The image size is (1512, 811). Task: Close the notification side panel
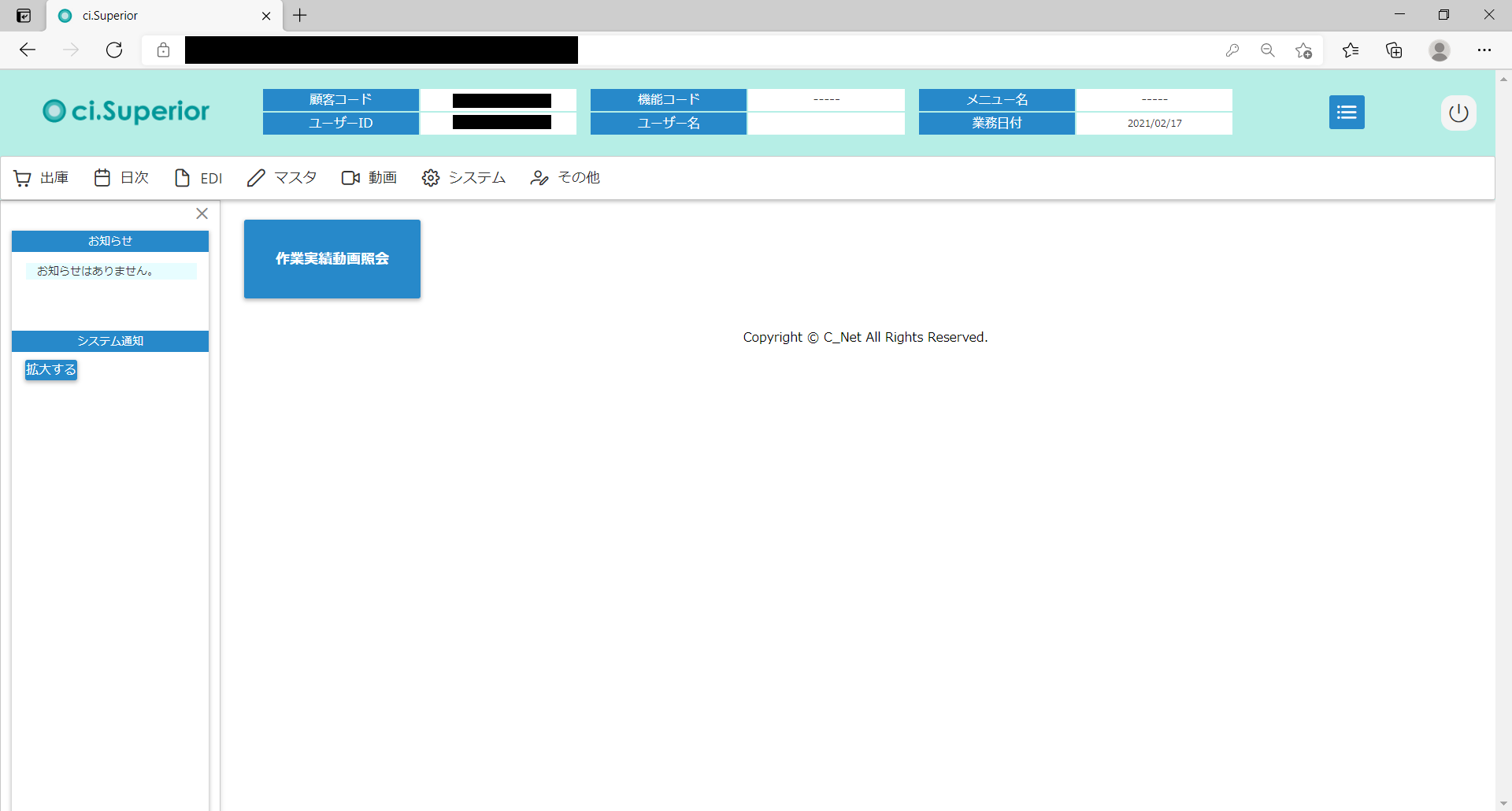(202, 213)
